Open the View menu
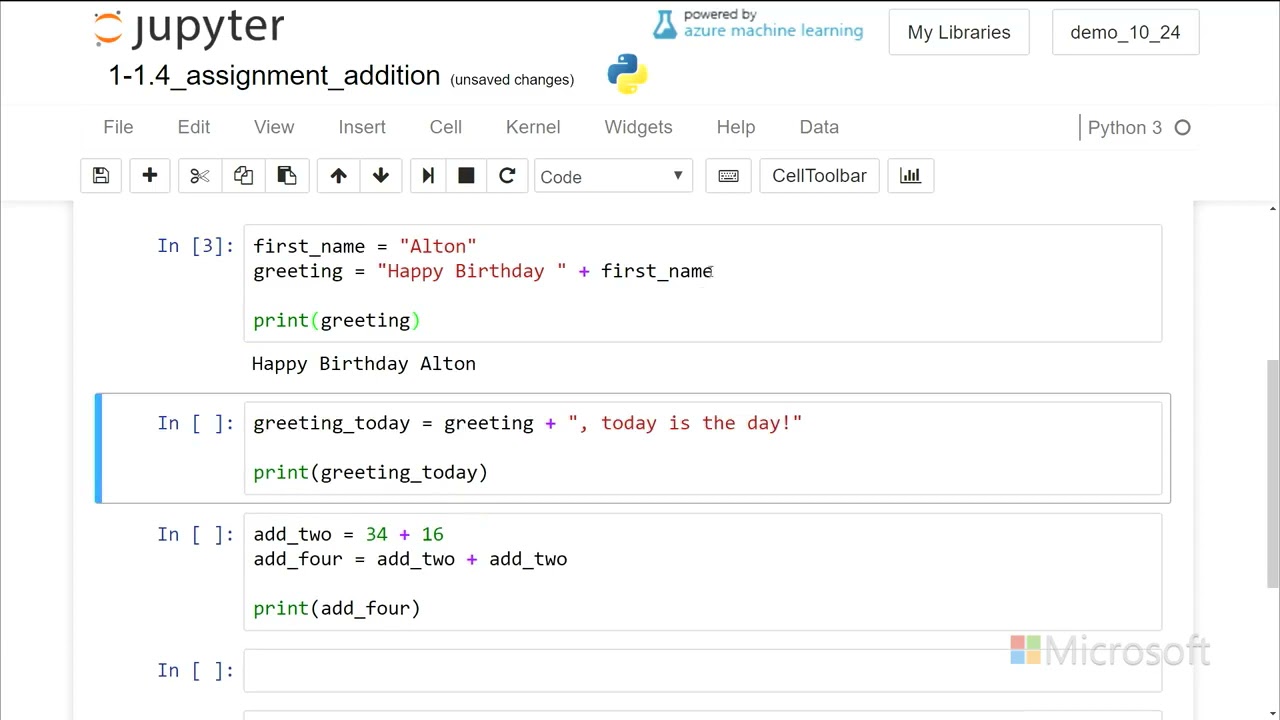Viewport: 1280px width, 720px height. click(274, 127)
